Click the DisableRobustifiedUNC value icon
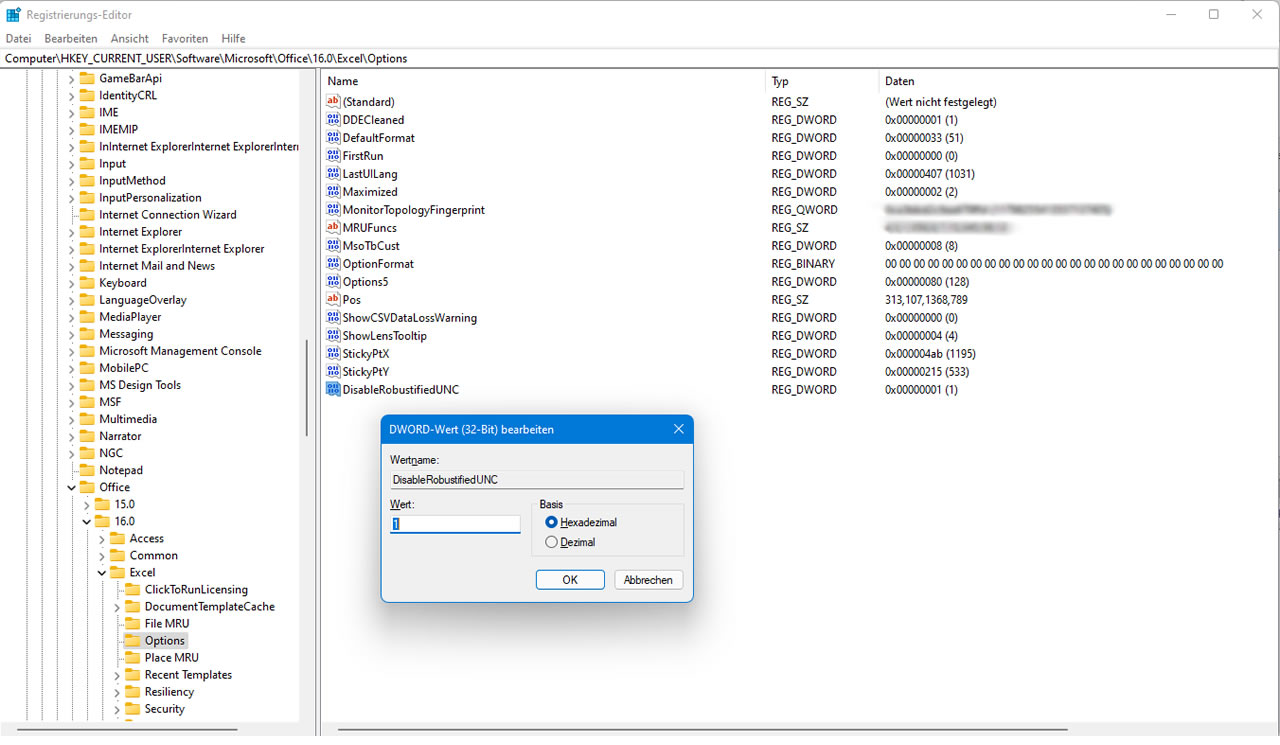The height and width of the screenshot is (745, 1280). click(334, 390)
